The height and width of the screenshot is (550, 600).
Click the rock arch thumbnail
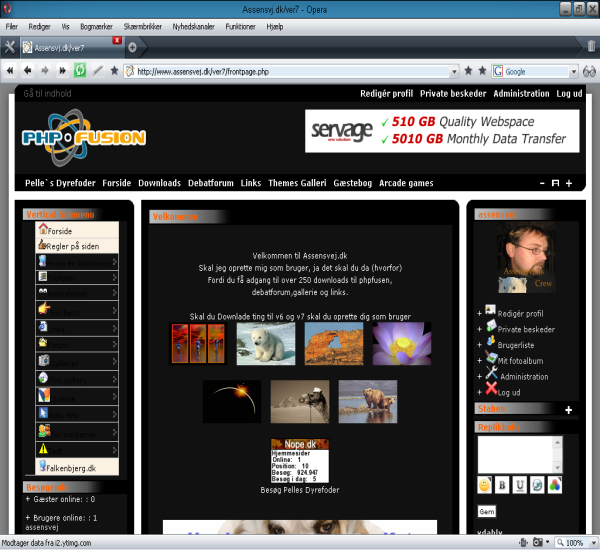click(334, 343)
